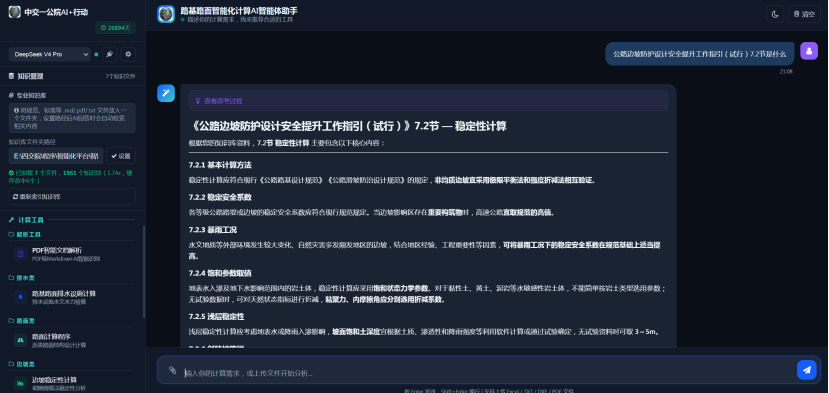Click the user avatar beside the question
This screenshot has height=393, width=829.
tap(809, 51)
